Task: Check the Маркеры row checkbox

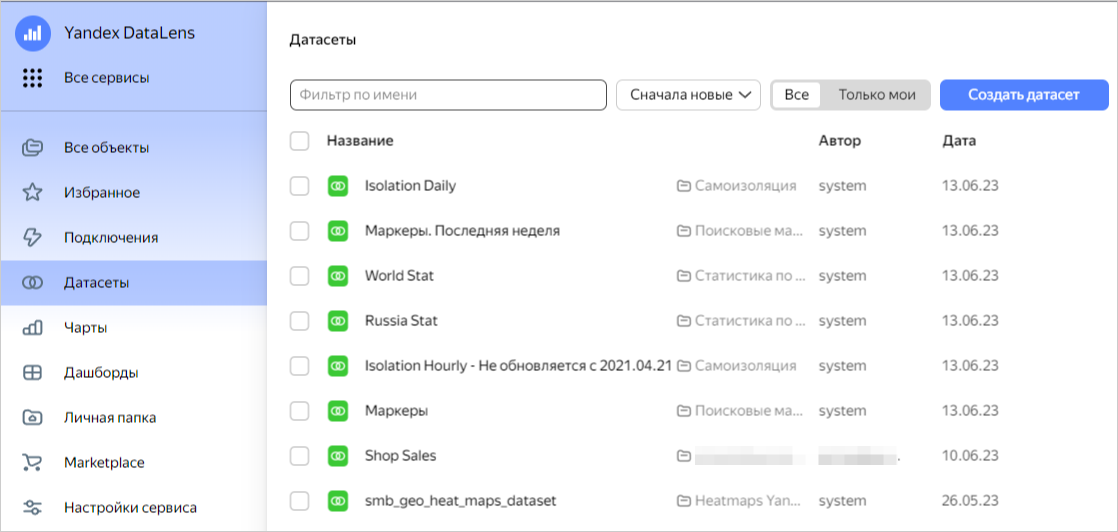Action: pyautogui.click(x=299, y=411)
